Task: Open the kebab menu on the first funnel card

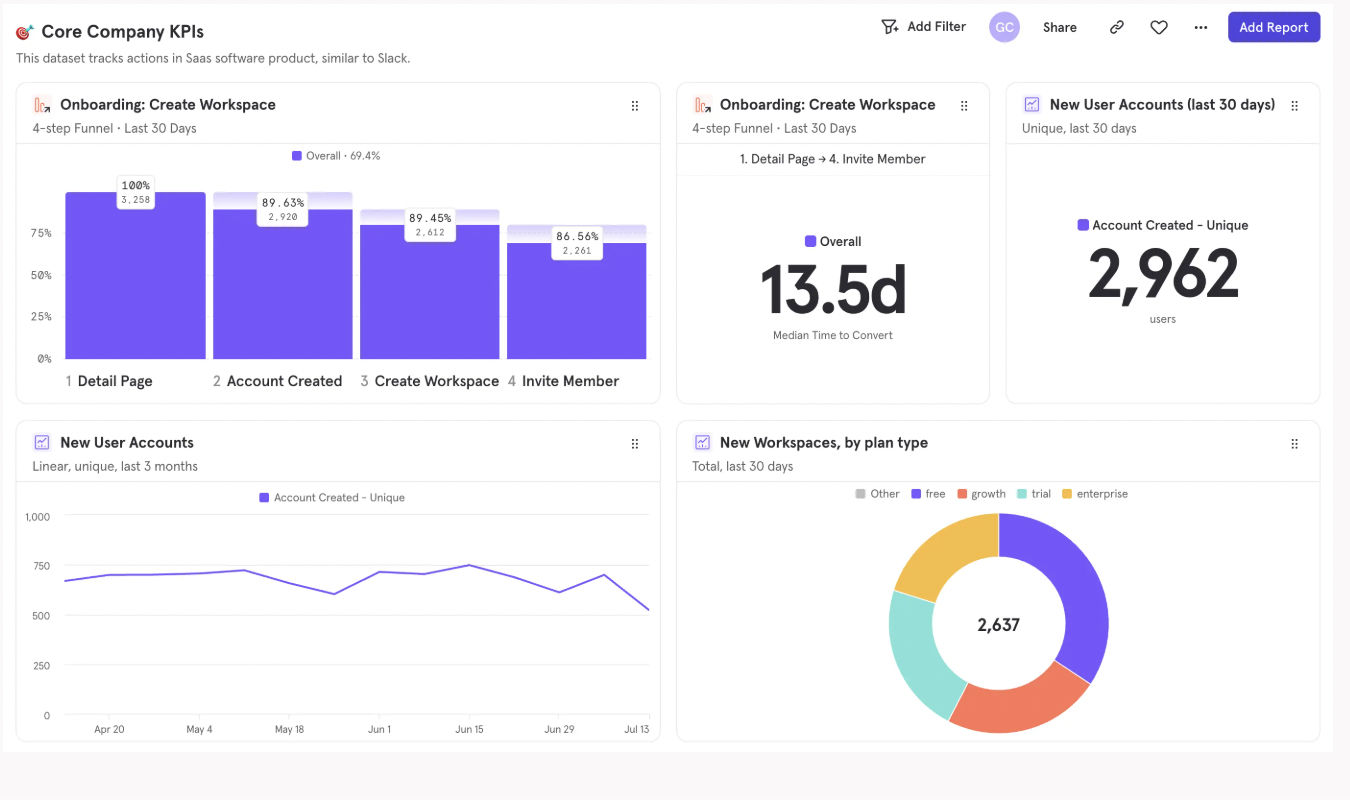Action: pos(635,105)
